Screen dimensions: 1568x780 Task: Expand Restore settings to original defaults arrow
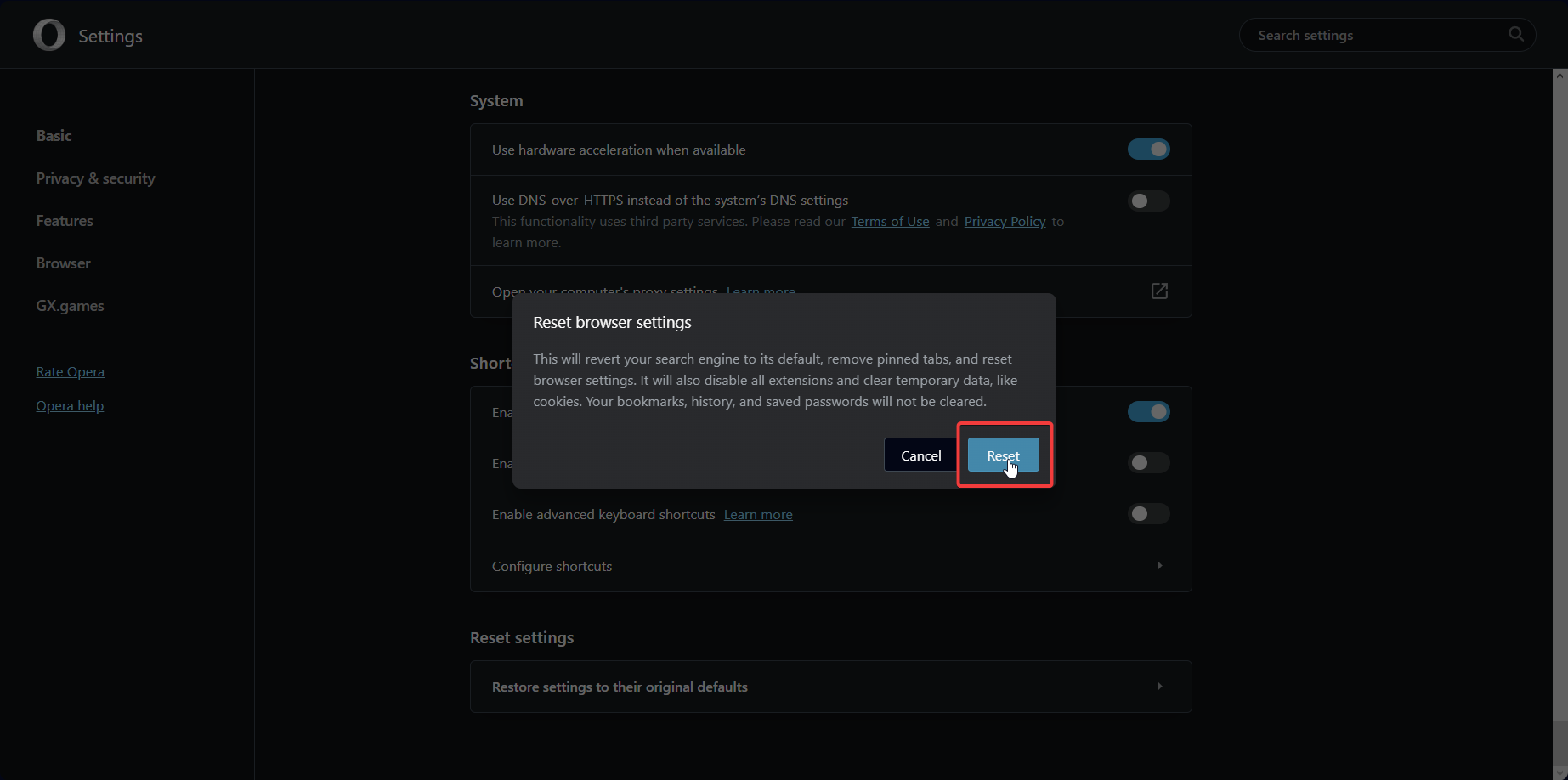[1159, 687]
